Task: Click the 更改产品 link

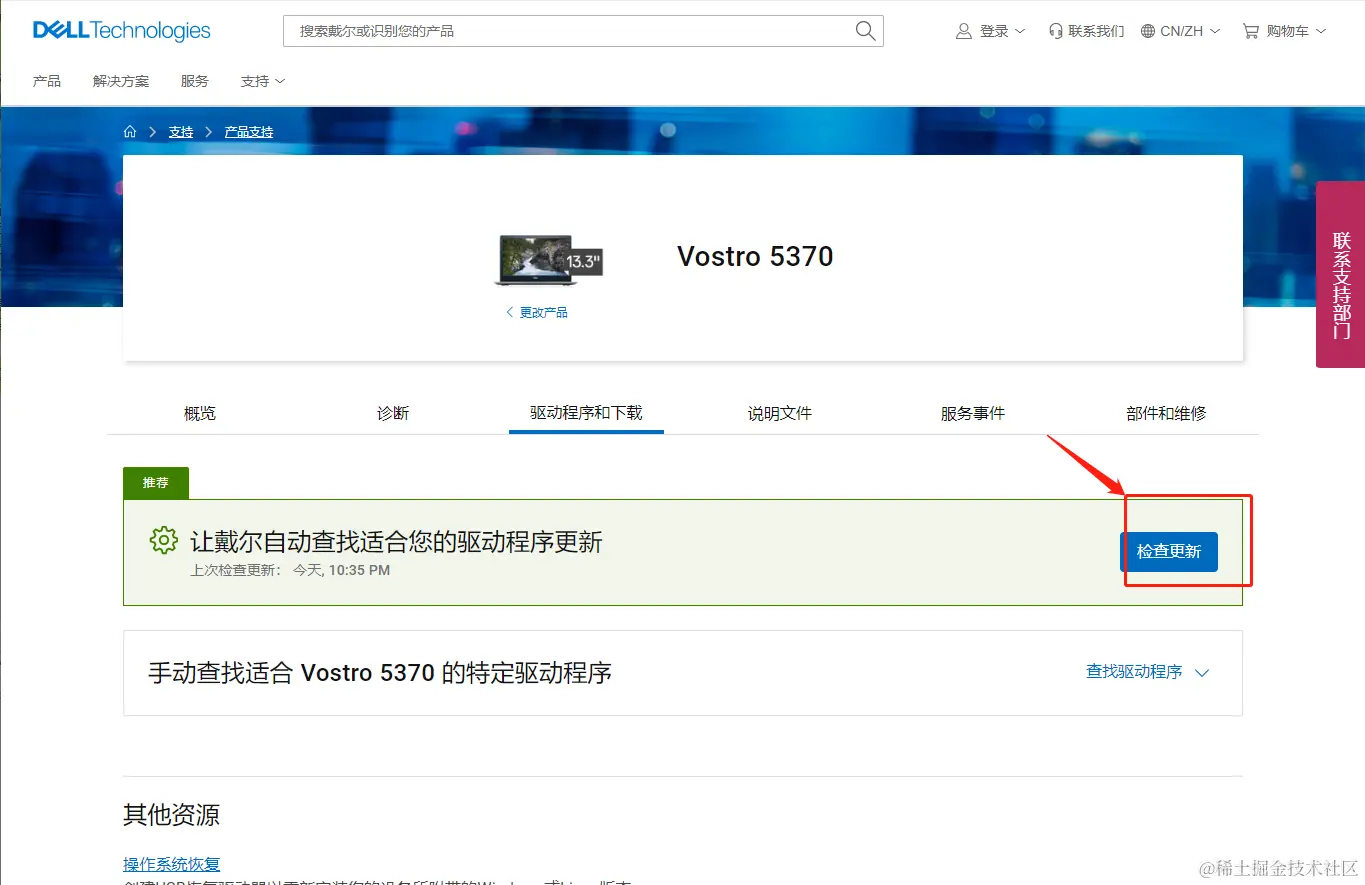Action: coord(543,313)
